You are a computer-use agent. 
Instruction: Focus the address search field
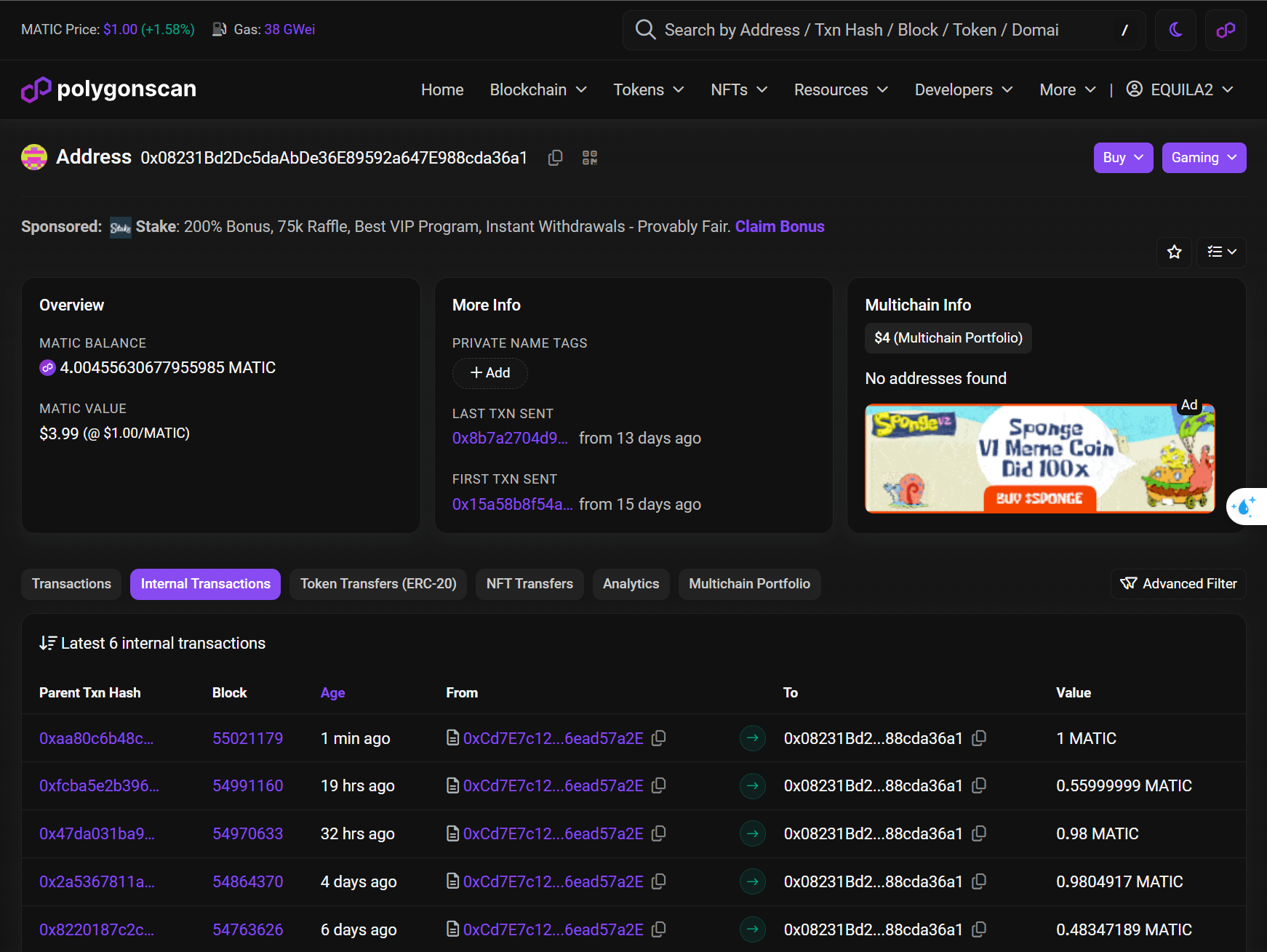tap(884, 30)
